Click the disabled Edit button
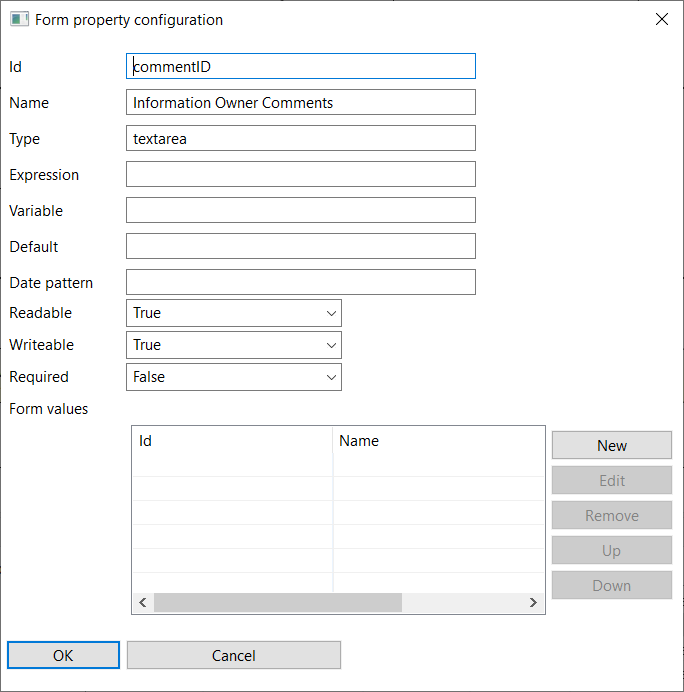Image resolution: width=684 pixels, height=692 pixels. 612,480
